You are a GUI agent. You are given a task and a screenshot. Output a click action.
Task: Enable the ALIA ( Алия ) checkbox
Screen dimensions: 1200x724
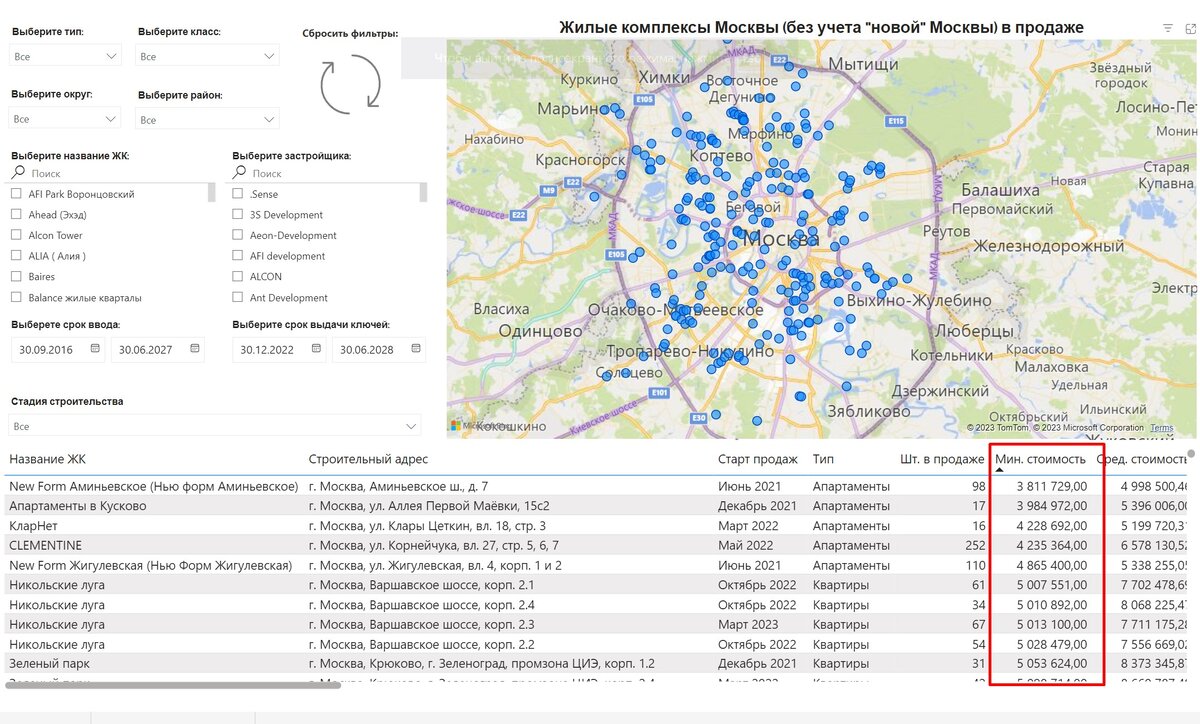pyautogui.click(x=16, y=256)
